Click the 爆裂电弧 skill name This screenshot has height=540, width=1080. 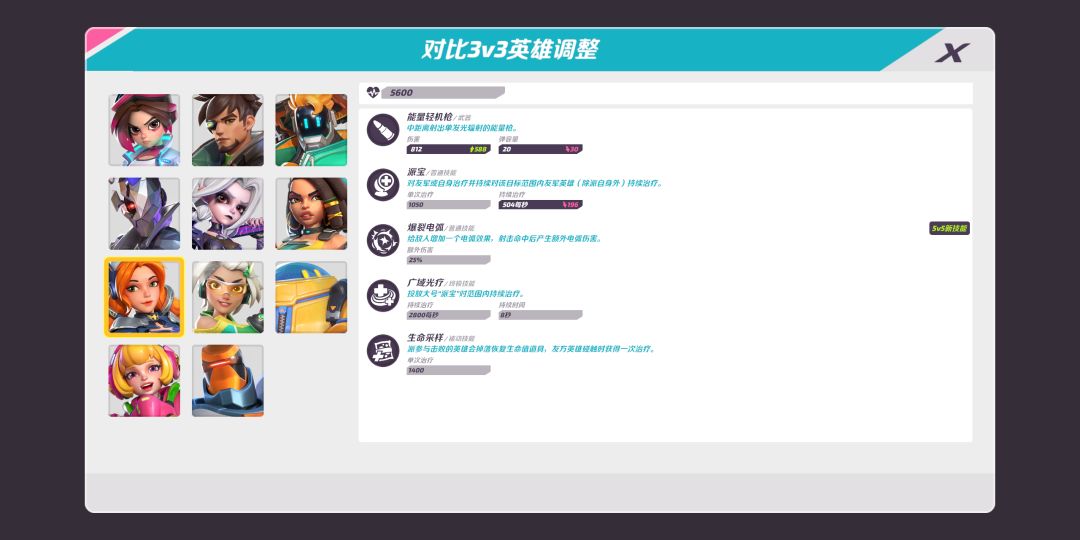[x=425, y=227]
